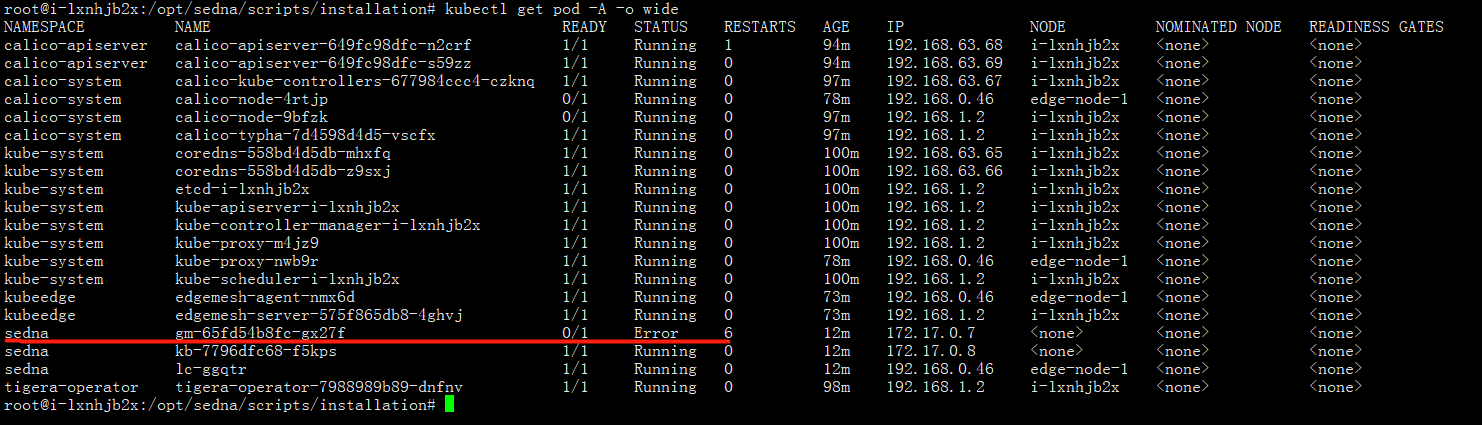
Task: Click the terminal cursor at the prompt
Action: pos(449,405)
